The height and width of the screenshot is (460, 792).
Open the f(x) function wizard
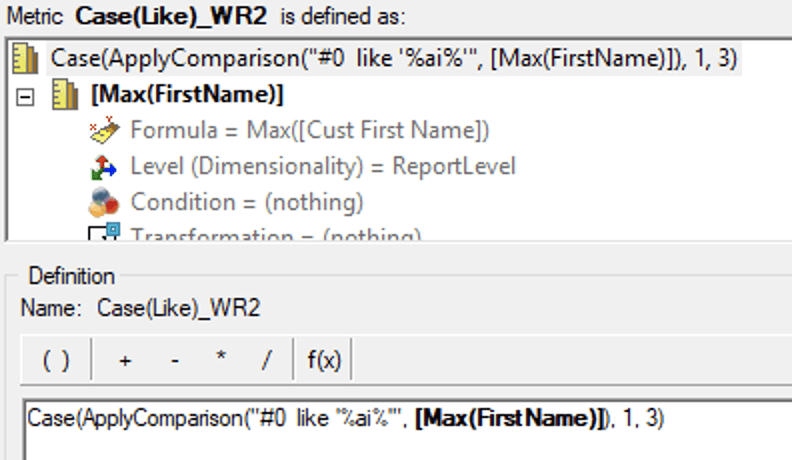point(324,360)
